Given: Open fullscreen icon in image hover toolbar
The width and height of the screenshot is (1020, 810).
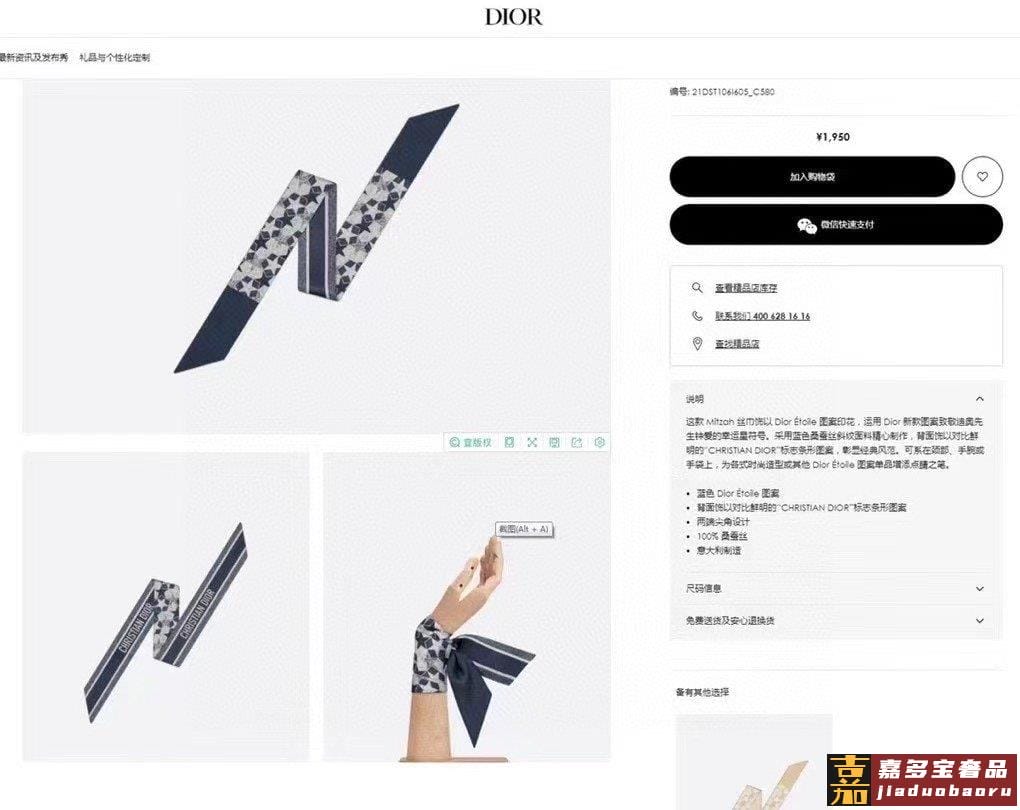Looking at the screenshot, I should click(532, 442).
